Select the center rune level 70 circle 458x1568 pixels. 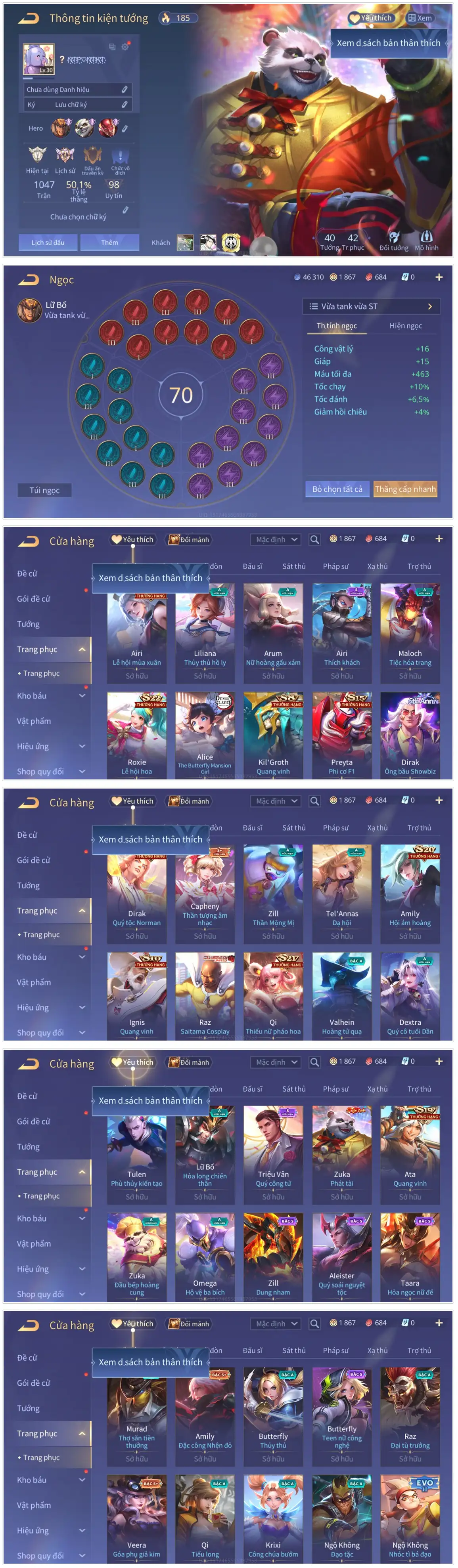tap(181, 395)
